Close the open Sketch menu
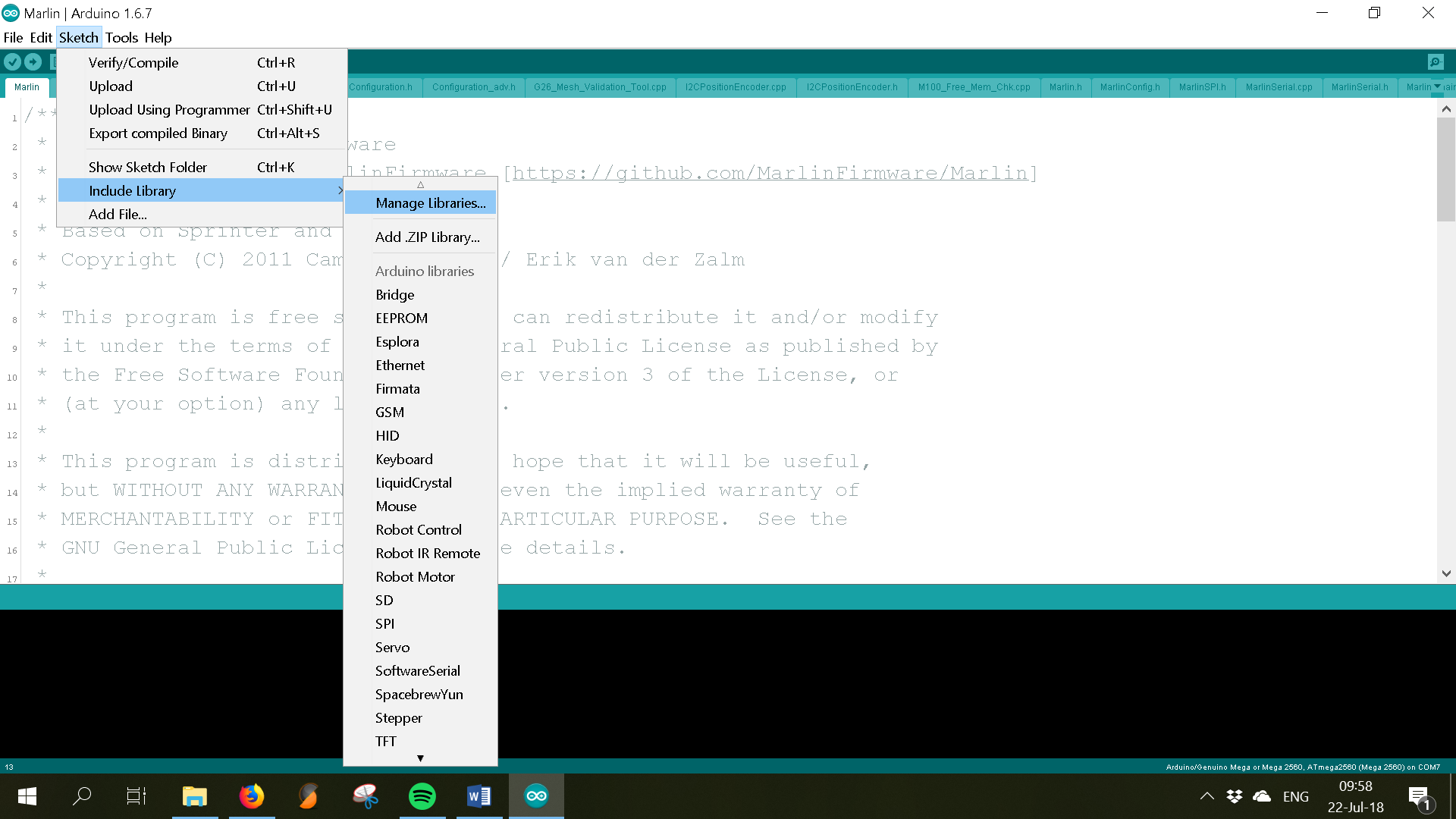The image size is (1456, 819). (79, 37)
